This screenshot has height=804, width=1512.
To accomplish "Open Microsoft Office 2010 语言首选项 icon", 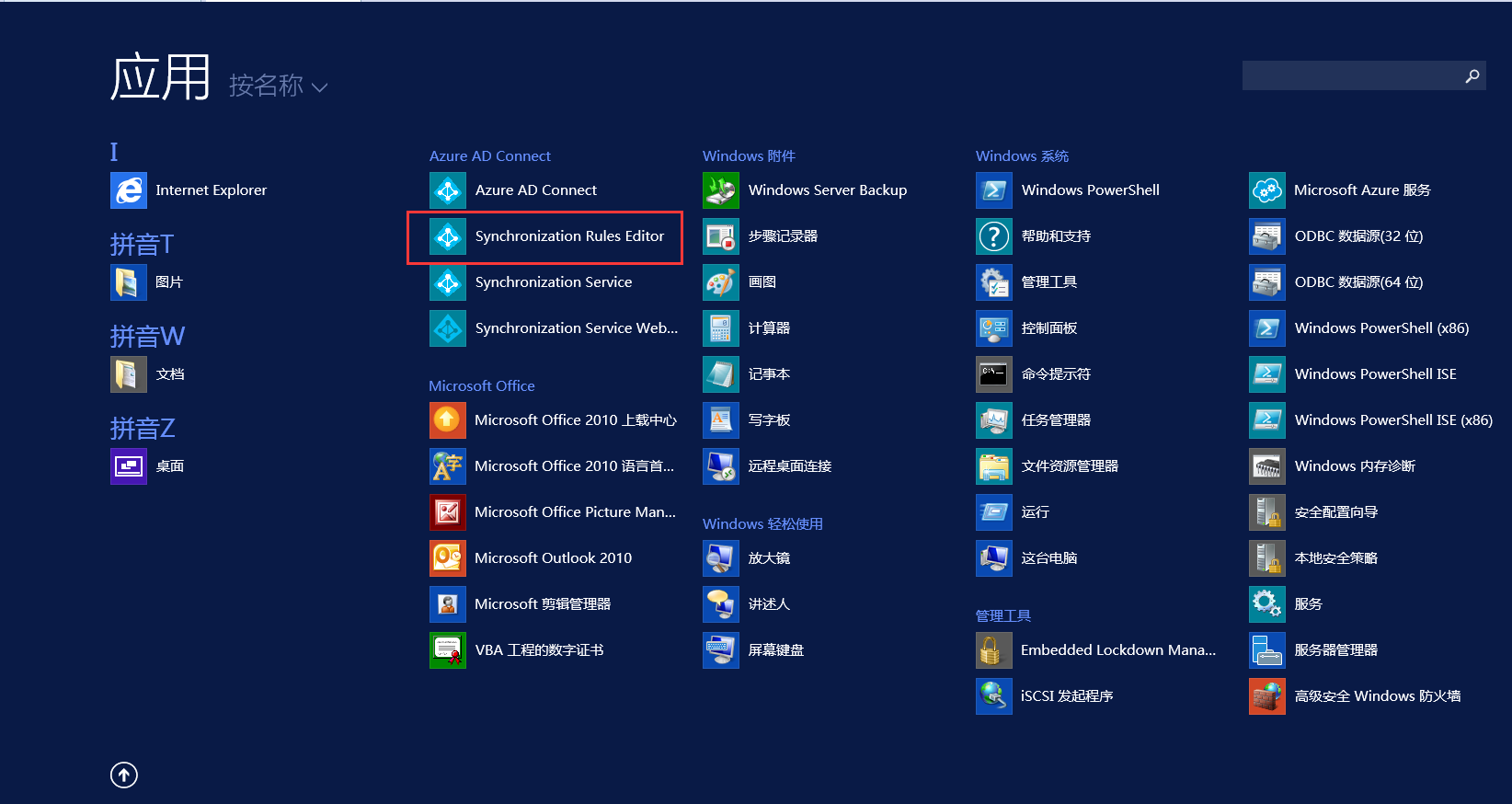I will tap(448, 466).
